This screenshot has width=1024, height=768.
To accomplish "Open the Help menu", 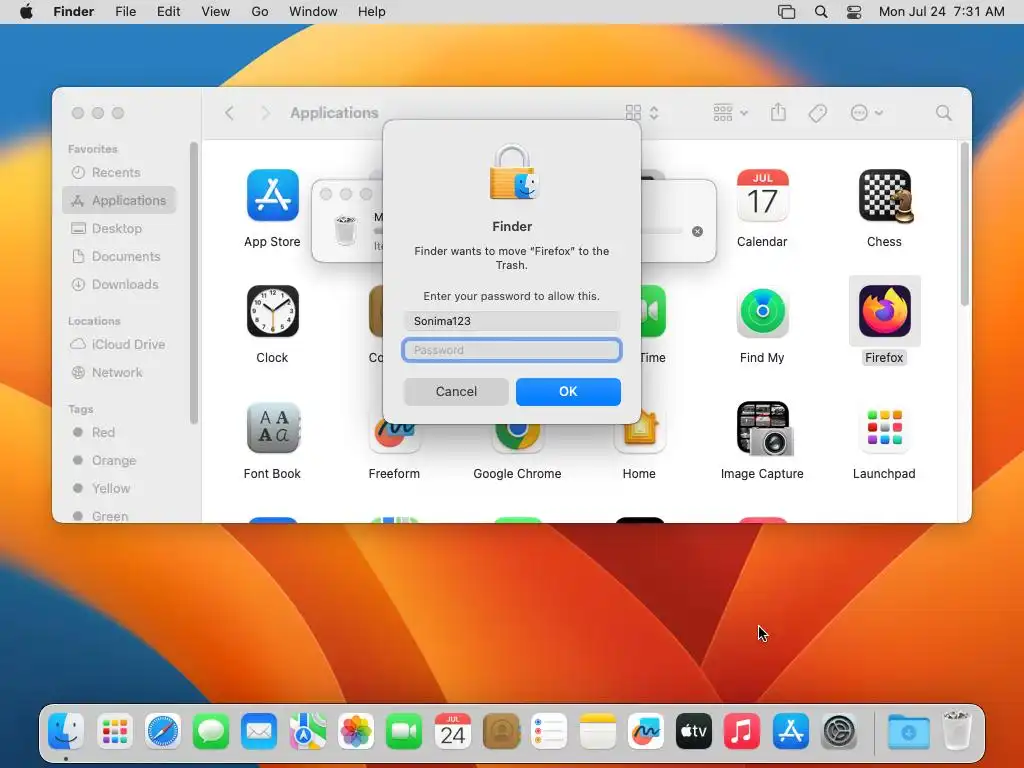I will tap(372, 12).
